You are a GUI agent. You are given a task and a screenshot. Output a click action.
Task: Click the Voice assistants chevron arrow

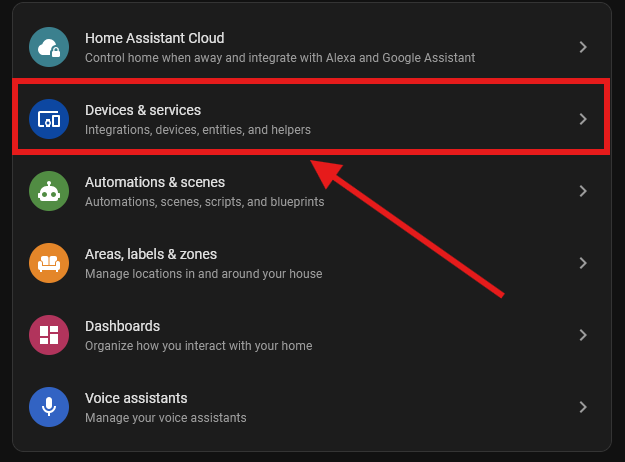tap(583, 407)
